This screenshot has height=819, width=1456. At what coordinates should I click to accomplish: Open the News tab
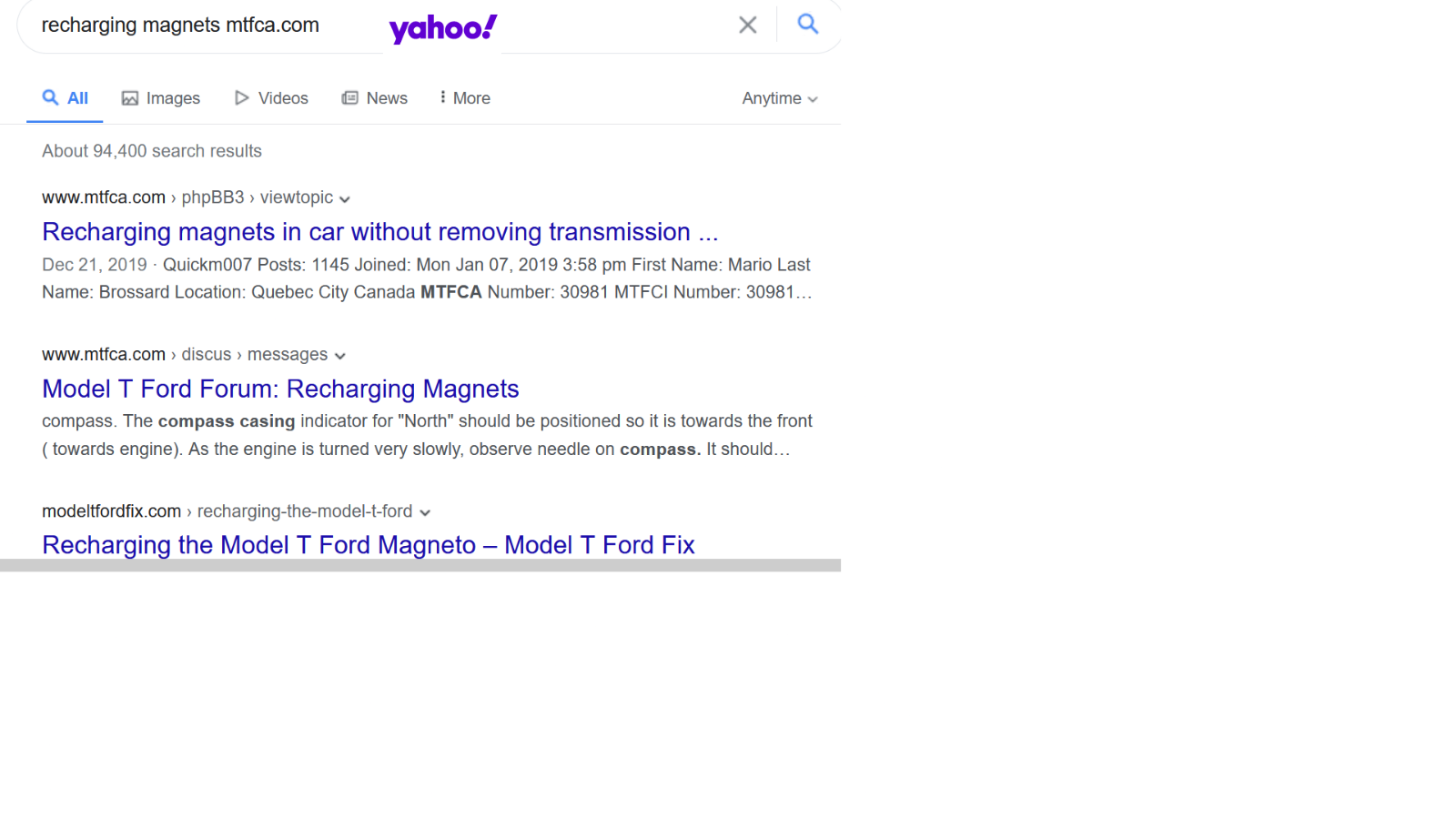(x=374, y=98)
